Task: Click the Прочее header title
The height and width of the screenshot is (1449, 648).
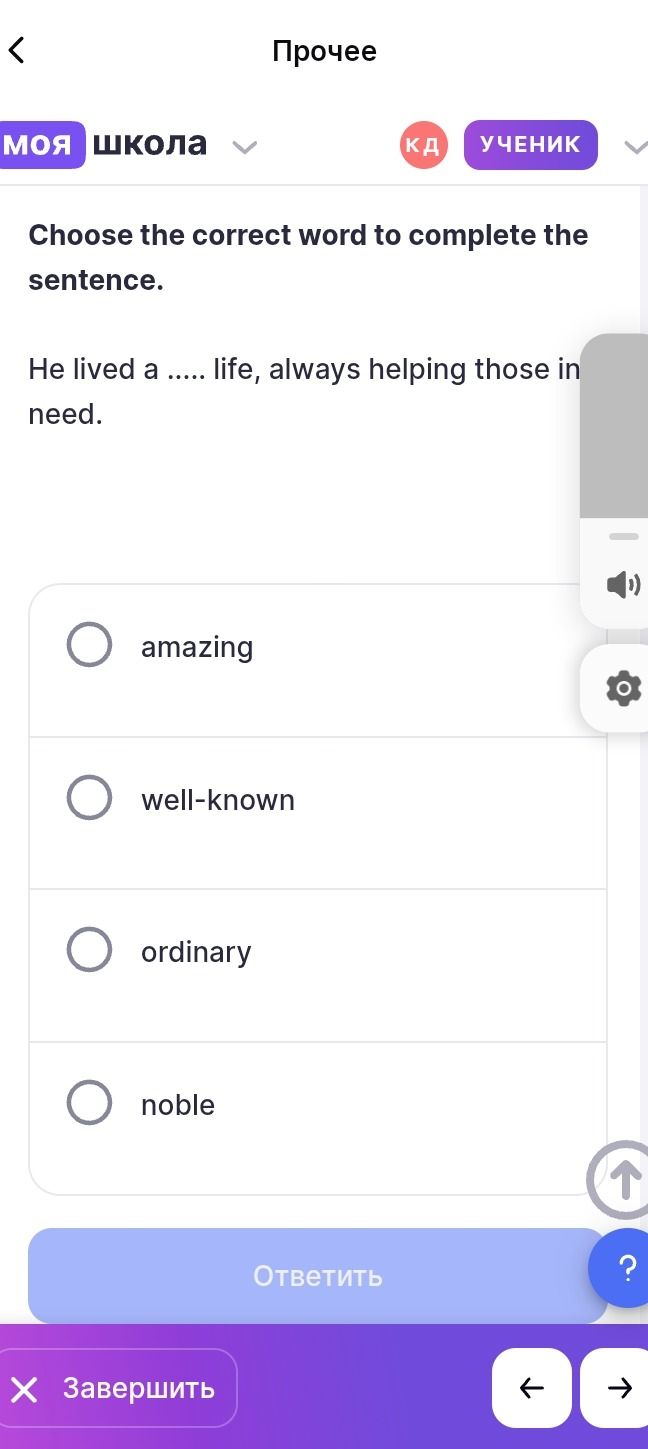Action: [x=324, y=51]
